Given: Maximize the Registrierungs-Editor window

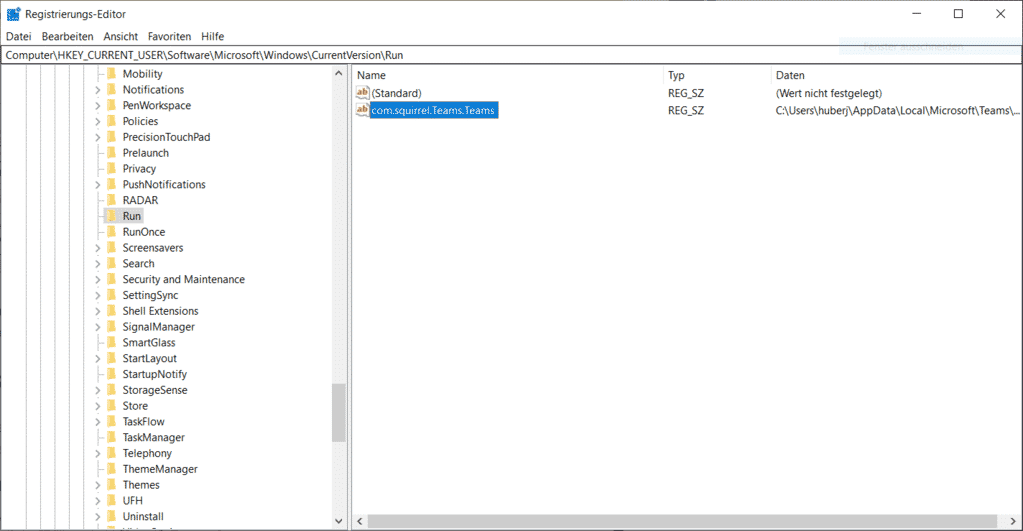Looking at the screenshot, I should pyautogui.click(x=958, y=14).
